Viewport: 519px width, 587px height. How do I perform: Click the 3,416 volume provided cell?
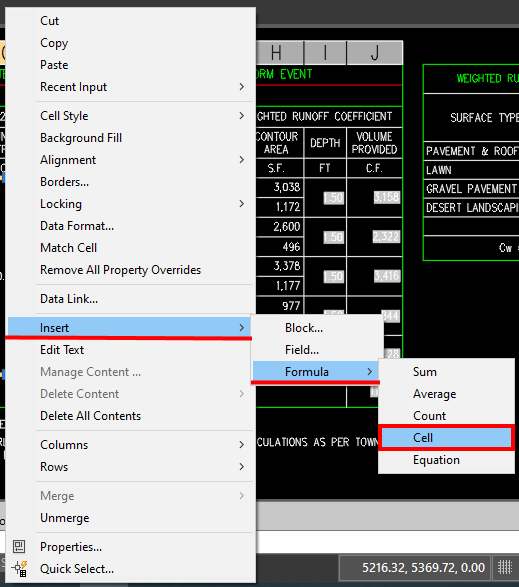[x=374, y=276]
